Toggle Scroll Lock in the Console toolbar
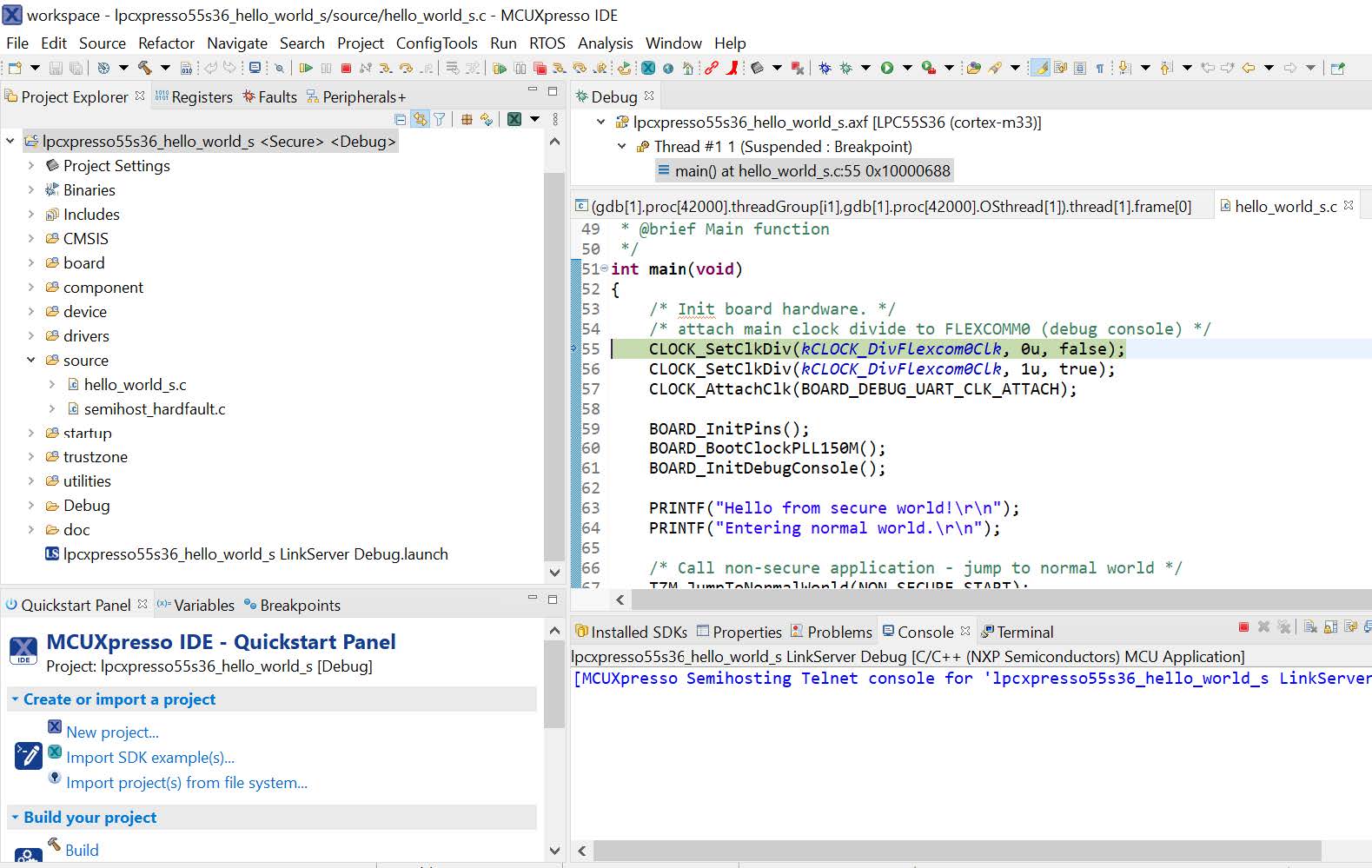 pos(1330,627)
